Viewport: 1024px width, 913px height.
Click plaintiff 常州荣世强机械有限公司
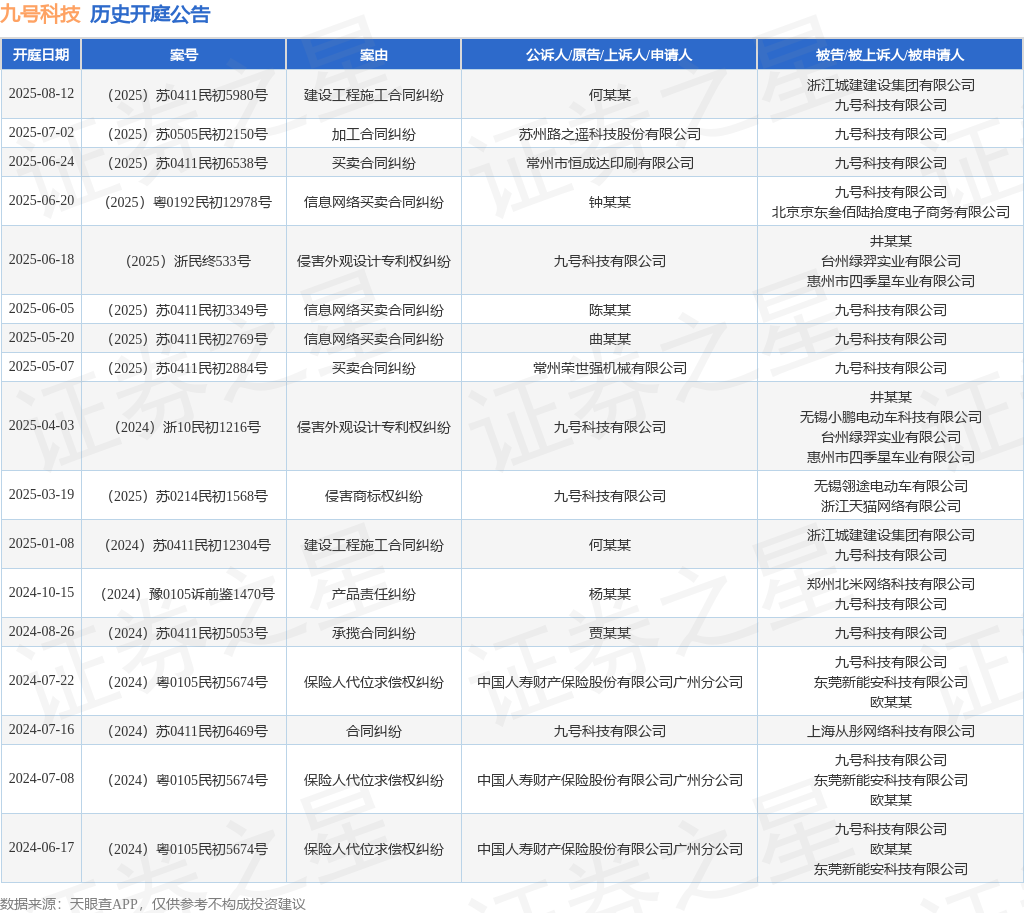[609, 368]
